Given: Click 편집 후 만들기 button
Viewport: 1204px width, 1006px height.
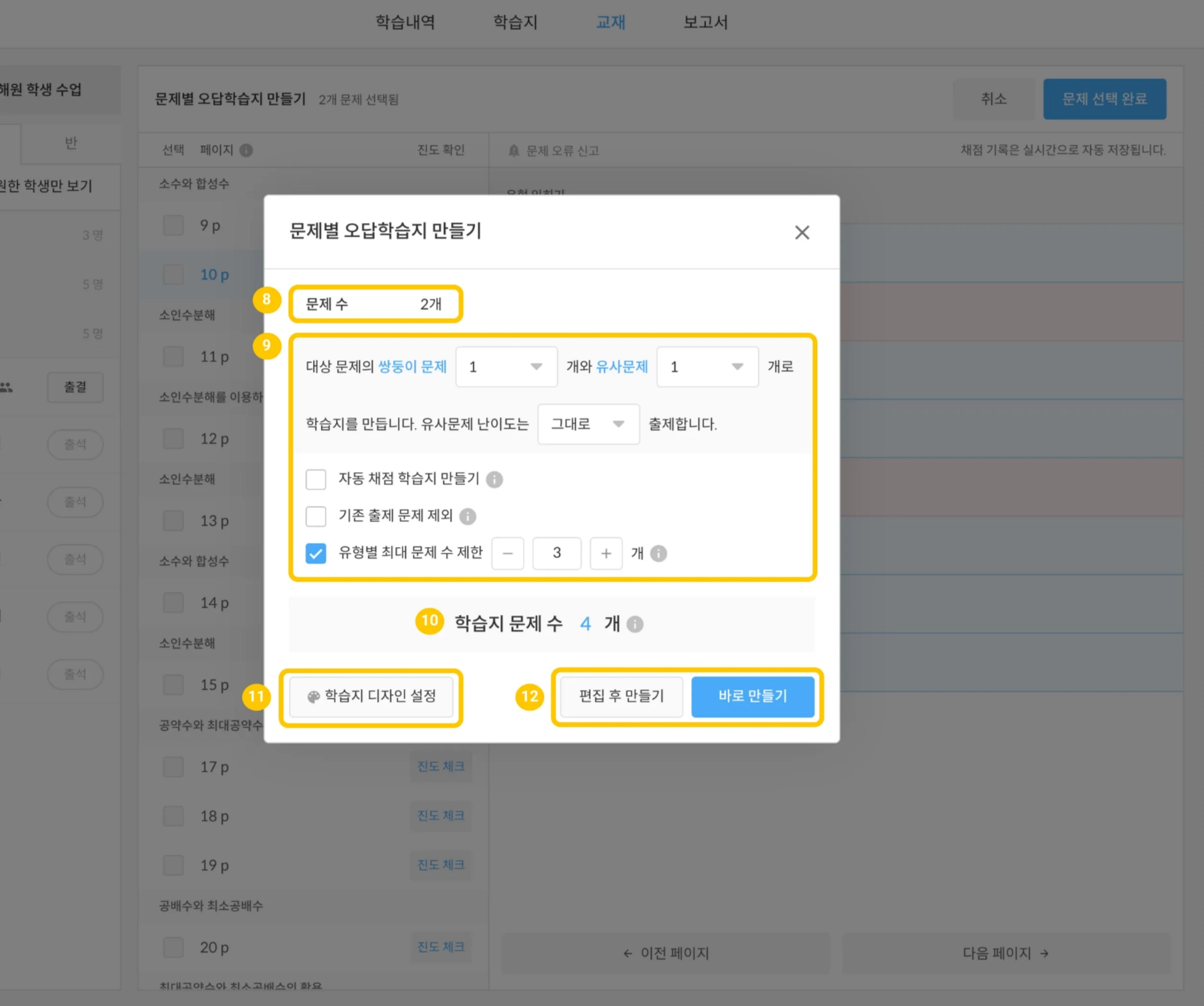Looking at the screenshot, I should point(622,696).
